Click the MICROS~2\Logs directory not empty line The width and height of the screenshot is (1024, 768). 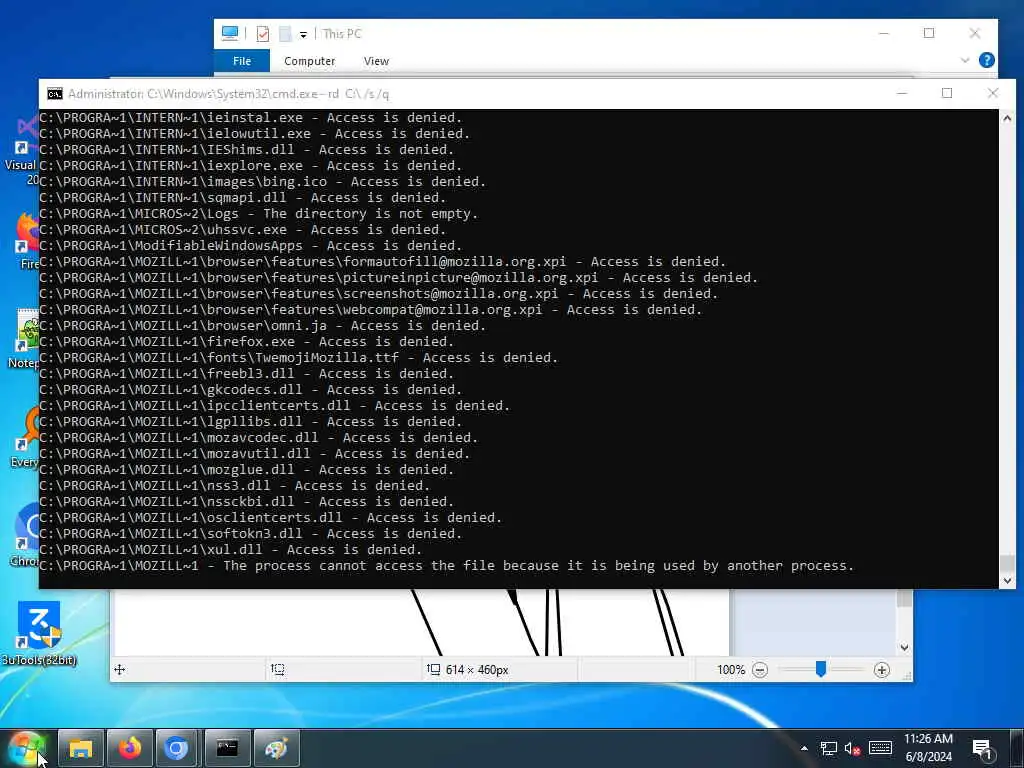(259, 214)
